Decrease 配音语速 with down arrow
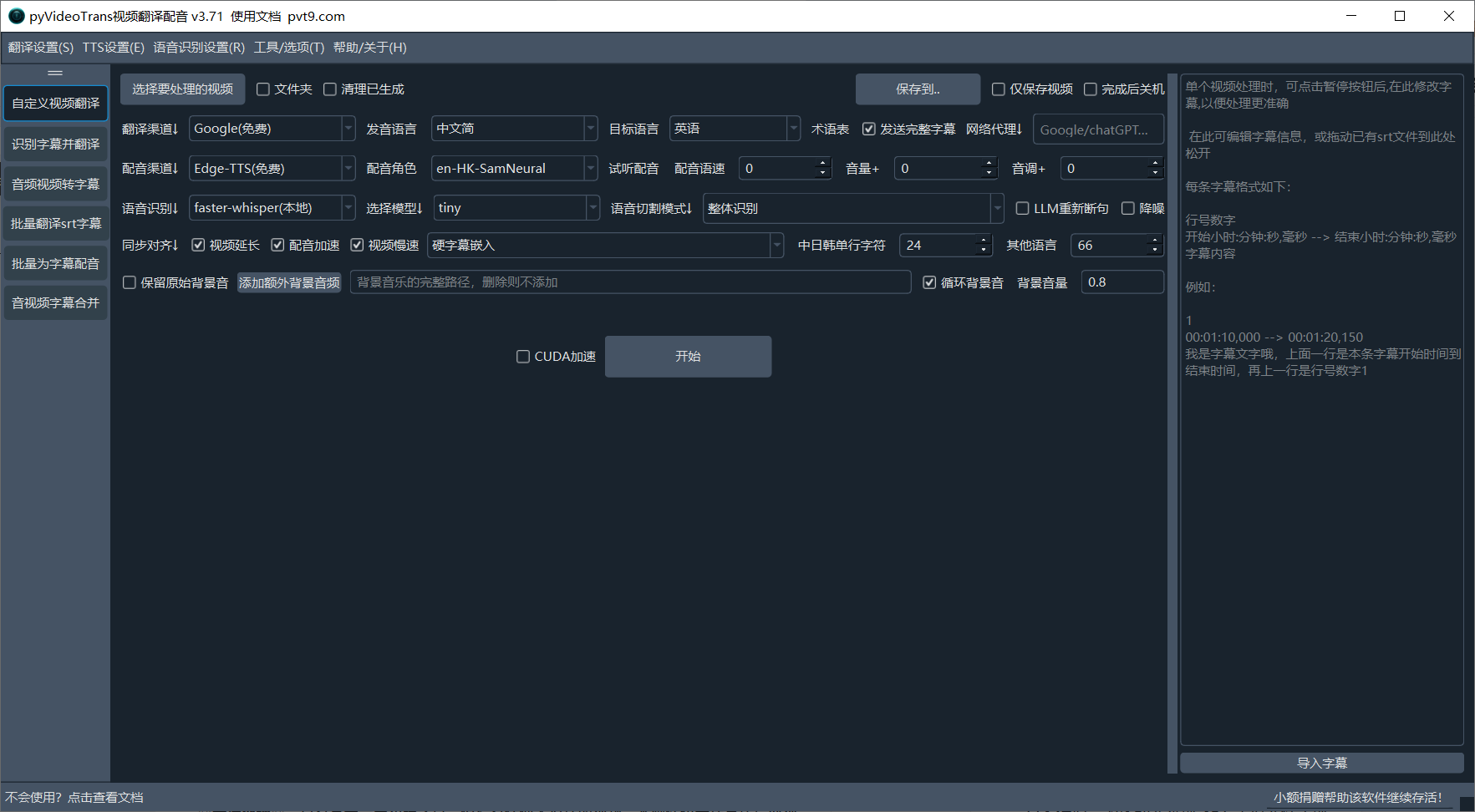The image size is (1475, 812). (822, 174)
